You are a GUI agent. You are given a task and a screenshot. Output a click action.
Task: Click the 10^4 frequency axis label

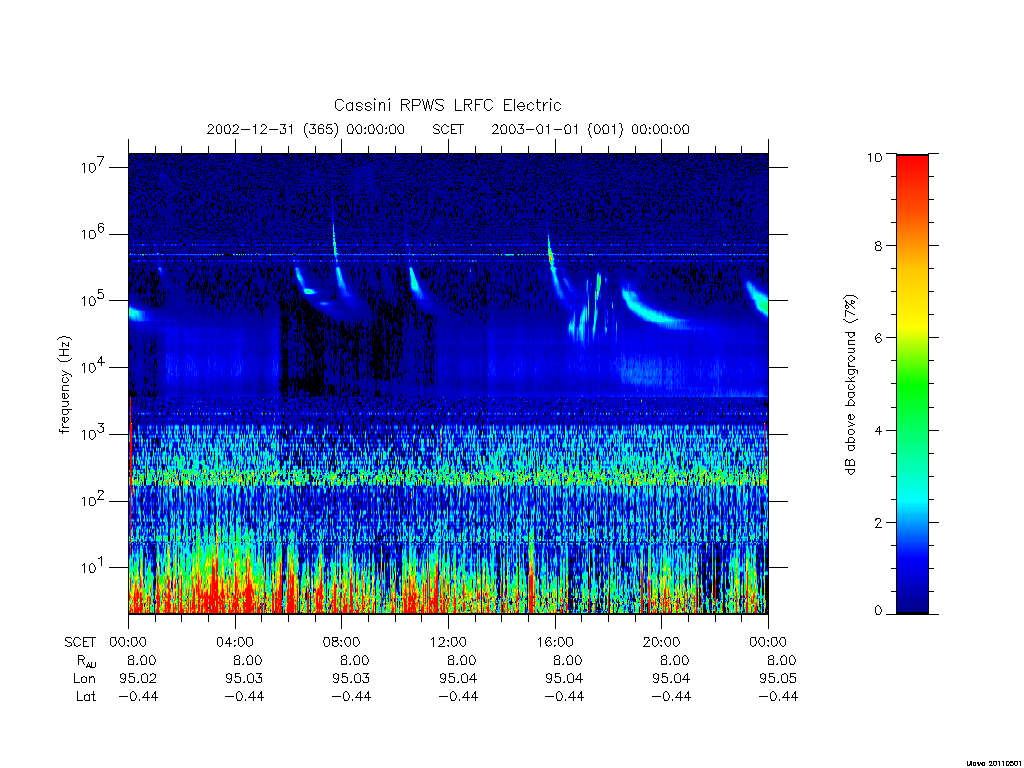(x=93, y=367)
